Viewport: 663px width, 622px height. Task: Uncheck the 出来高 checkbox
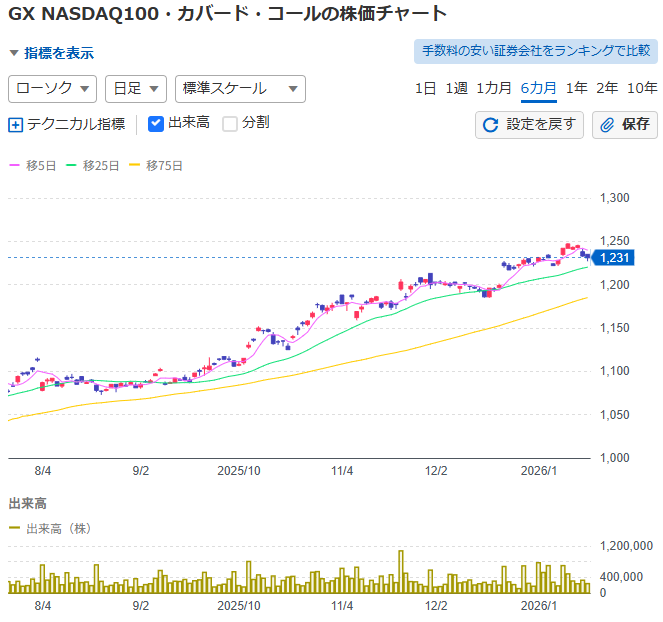click(156, 124)
